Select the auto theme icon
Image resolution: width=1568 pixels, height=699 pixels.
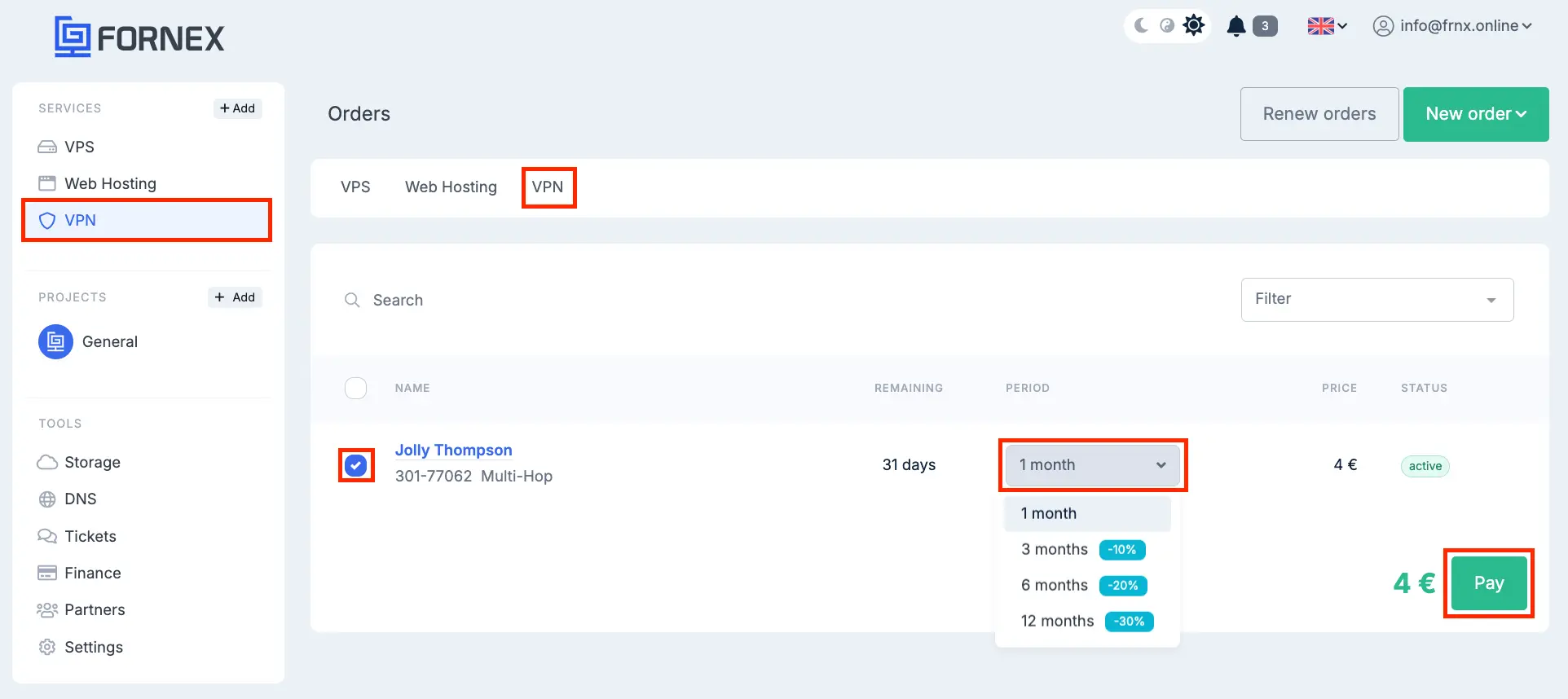[x=1167, y=25]
